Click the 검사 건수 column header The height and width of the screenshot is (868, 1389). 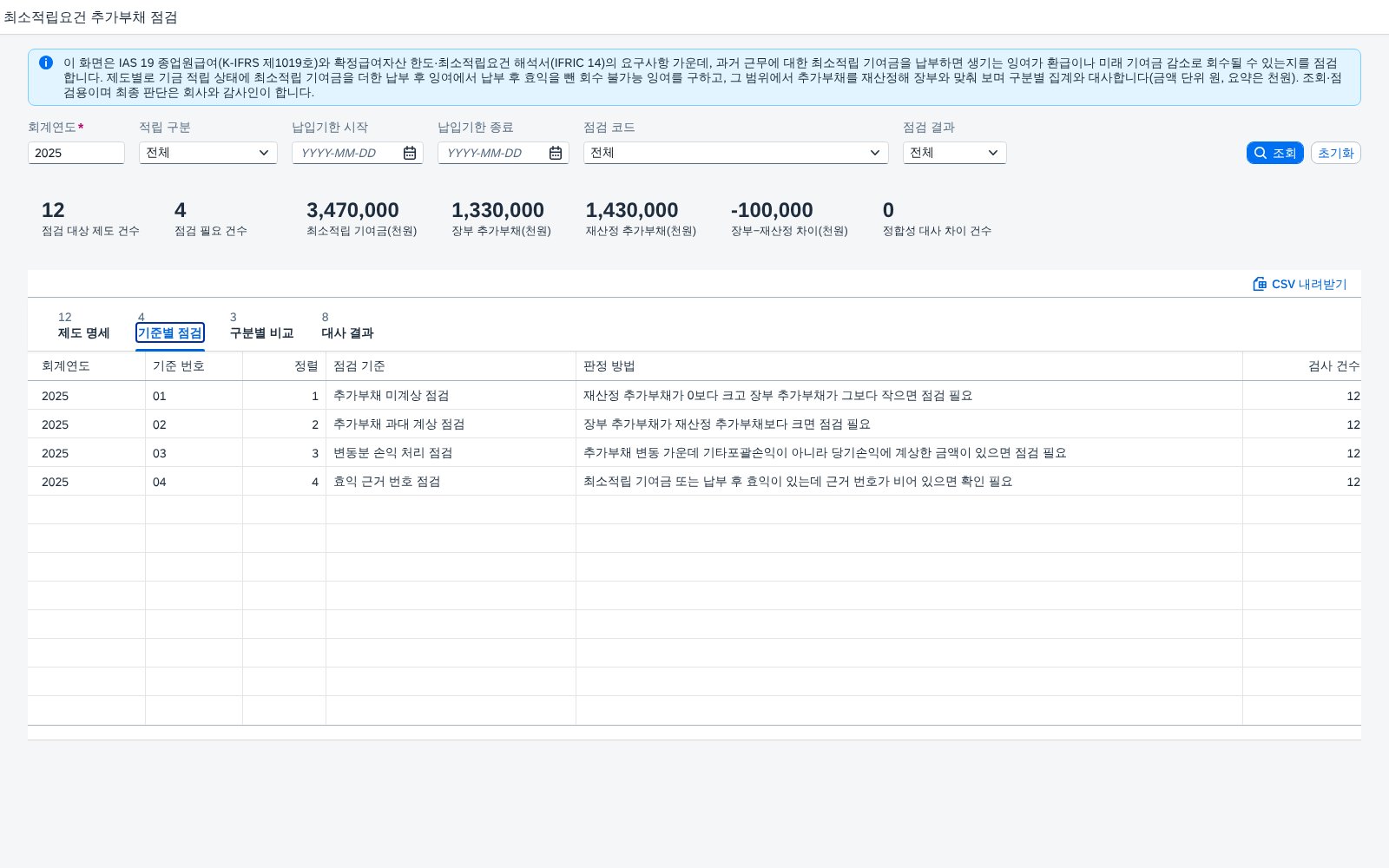tap(1302, 366)
